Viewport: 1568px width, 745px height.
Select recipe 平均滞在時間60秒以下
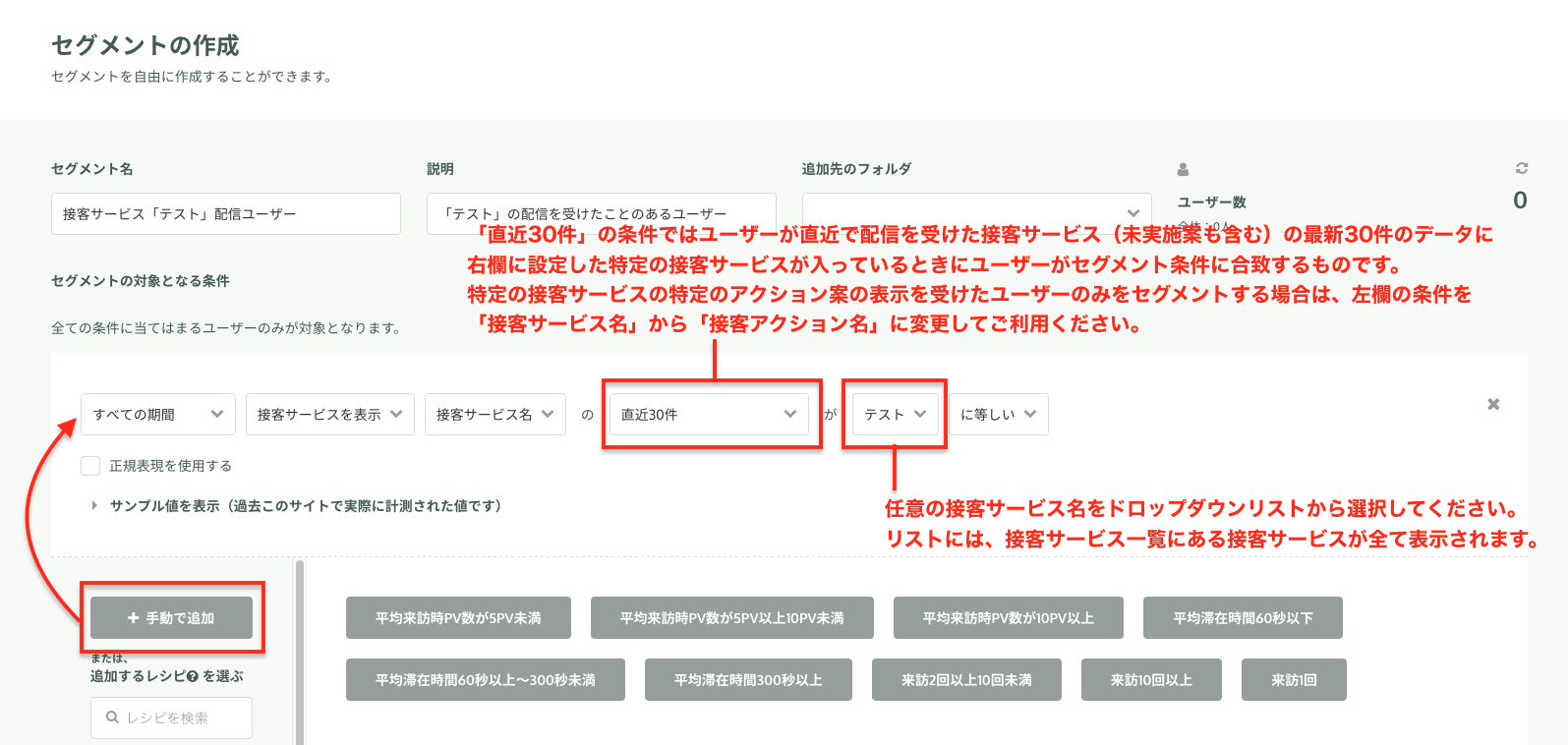point(1243,617)
